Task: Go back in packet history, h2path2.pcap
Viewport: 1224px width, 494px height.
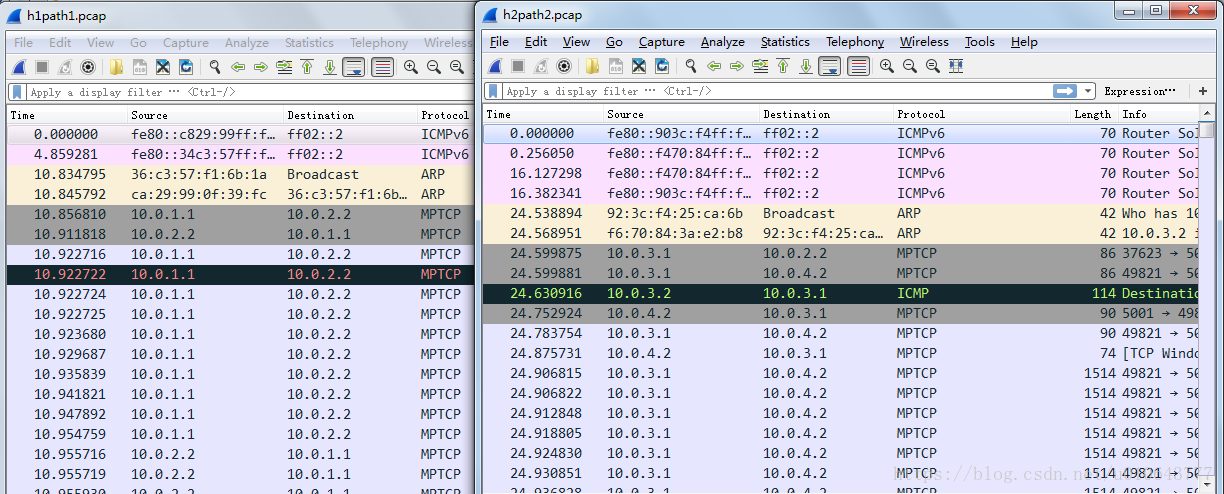Action: coord(714,66)
